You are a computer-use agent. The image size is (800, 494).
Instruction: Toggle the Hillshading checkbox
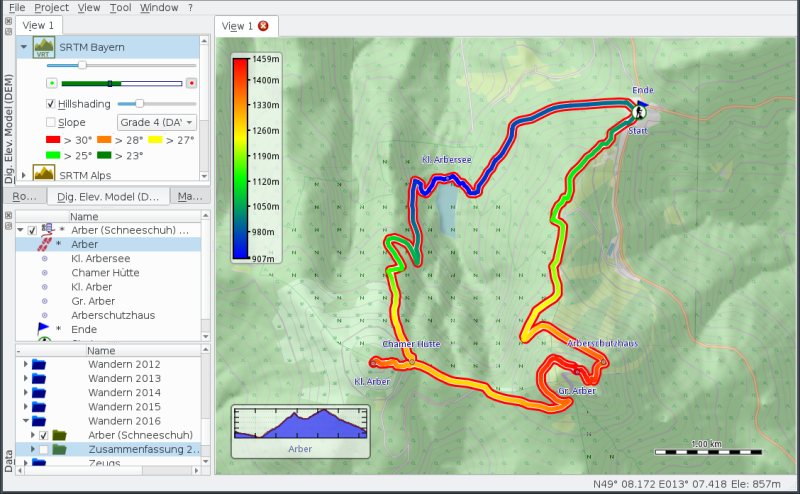pyautogui.click(x=51, y=104)
